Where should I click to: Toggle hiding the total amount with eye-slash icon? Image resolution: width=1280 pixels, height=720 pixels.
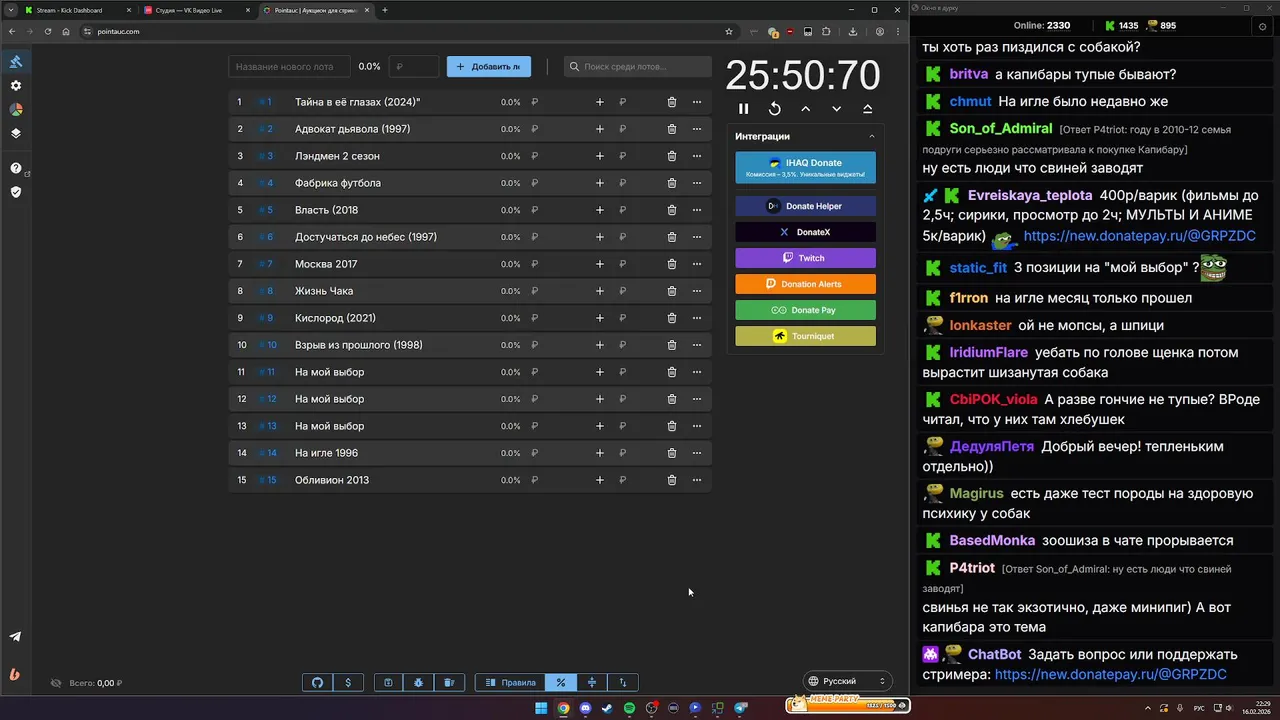tap(56, 683)
